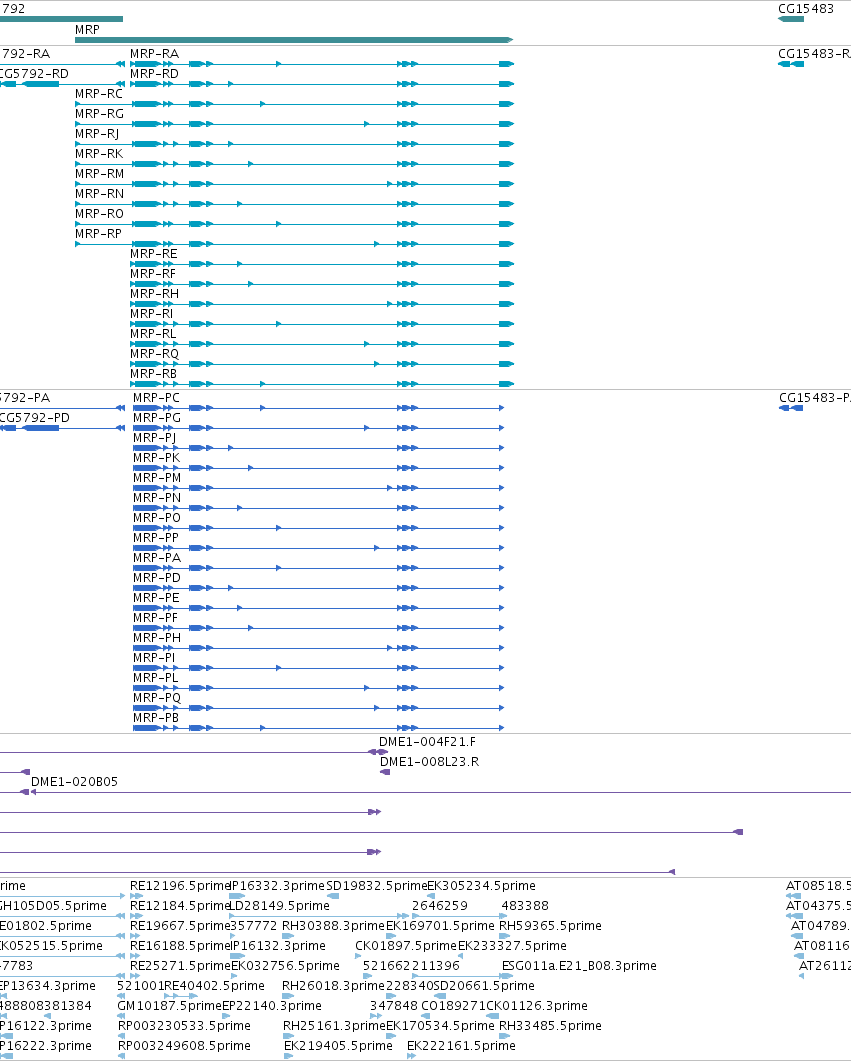The height and width of the screenshot is (1061, 851).
Task: Click the CG5792-RD transcript label
Action: coord(34,74)
